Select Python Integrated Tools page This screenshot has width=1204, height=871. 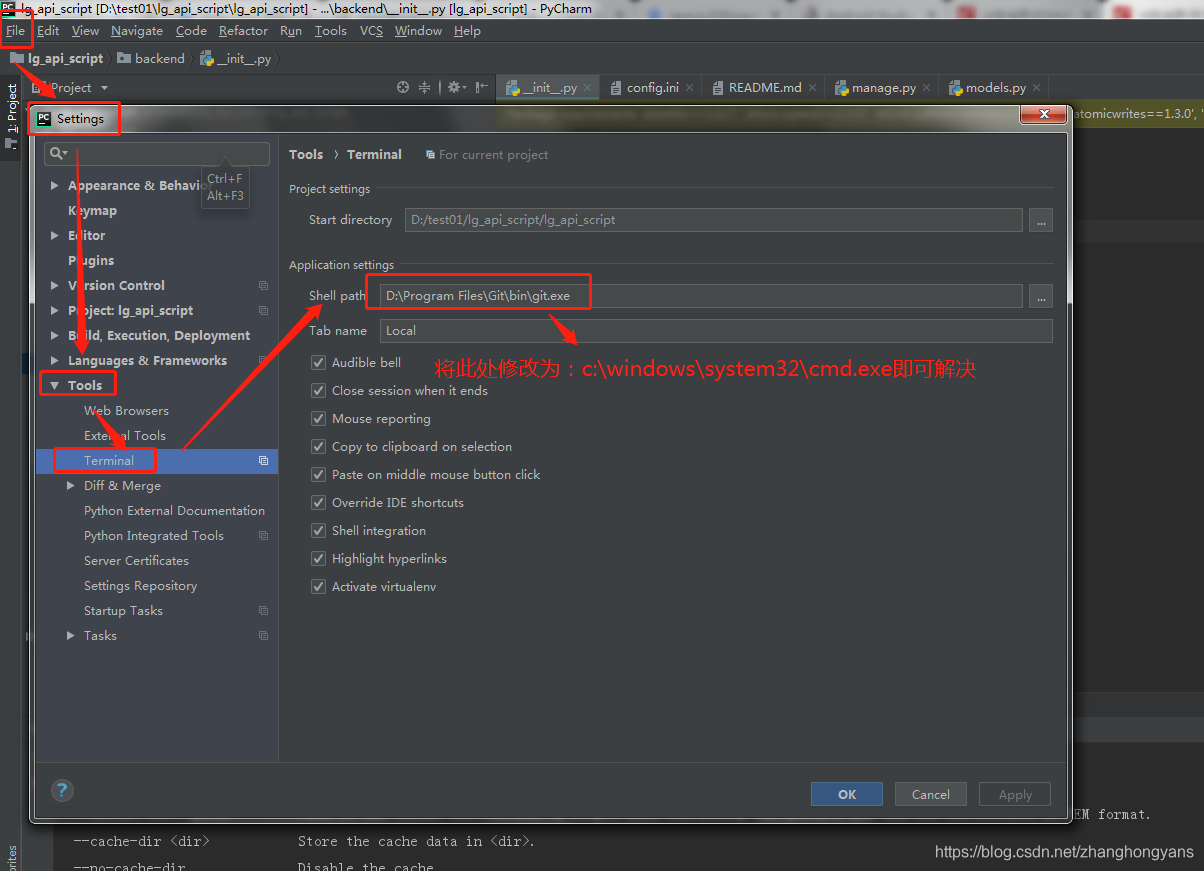pyautogui.click(x=154, y=536)
